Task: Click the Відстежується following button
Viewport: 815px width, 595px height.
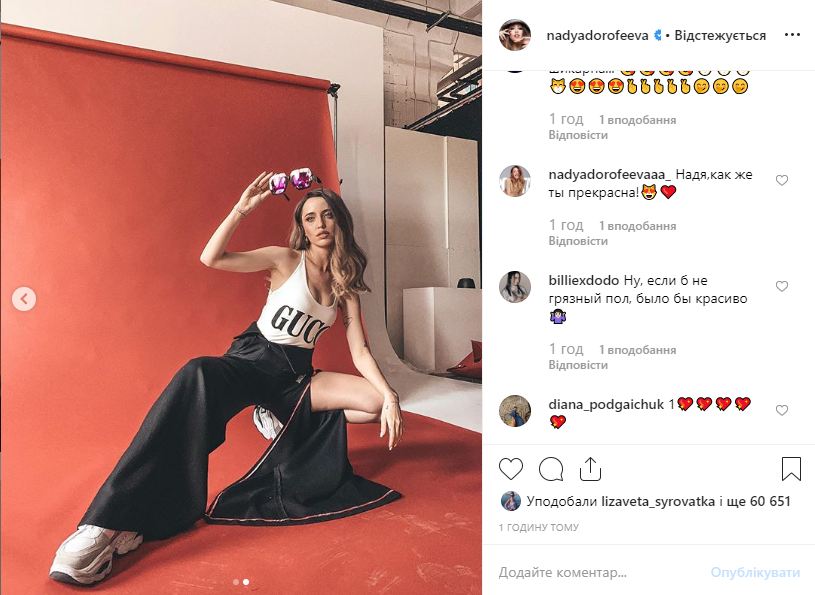Action: (x=720, y=35)
